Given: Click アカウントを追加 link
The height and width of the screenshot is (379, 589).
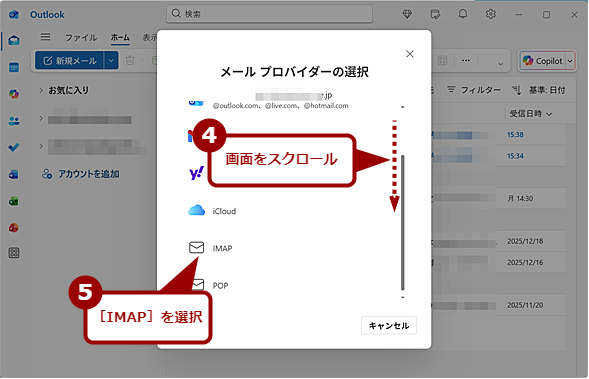Looking at the screenshot, I should click(x=81, y=174).
